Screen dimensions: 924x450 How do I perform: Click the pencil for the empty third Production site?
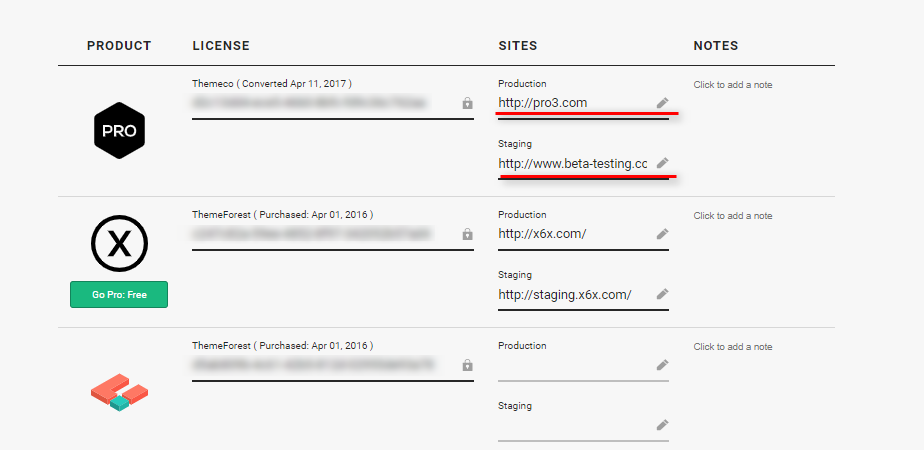[x=662, y=365]
